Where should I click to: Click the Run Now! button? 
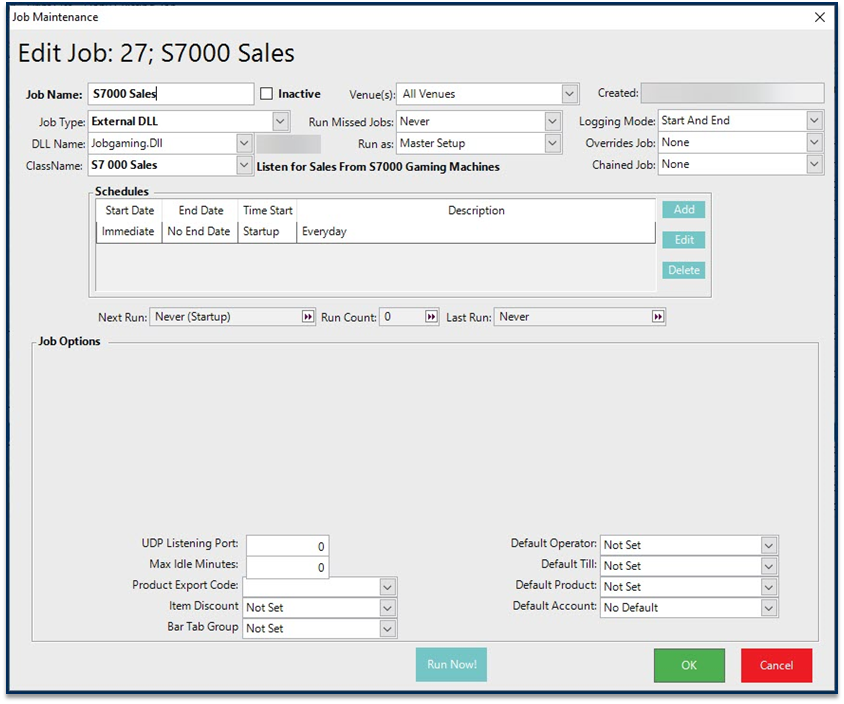452,665
